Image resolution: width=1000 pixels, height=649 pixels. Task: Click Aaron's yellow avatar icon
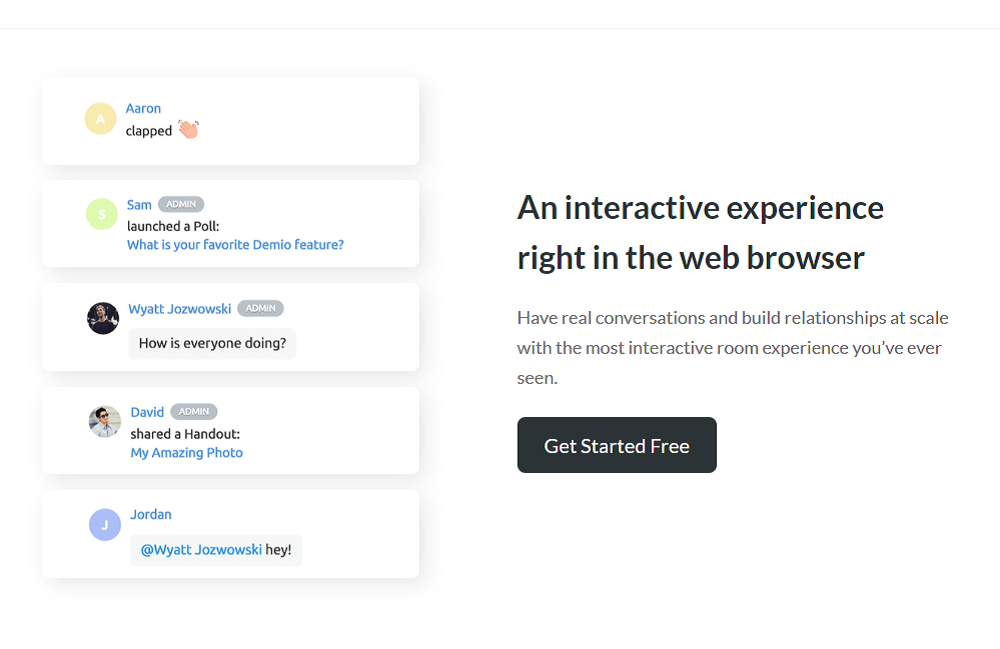tap(100, 119)
